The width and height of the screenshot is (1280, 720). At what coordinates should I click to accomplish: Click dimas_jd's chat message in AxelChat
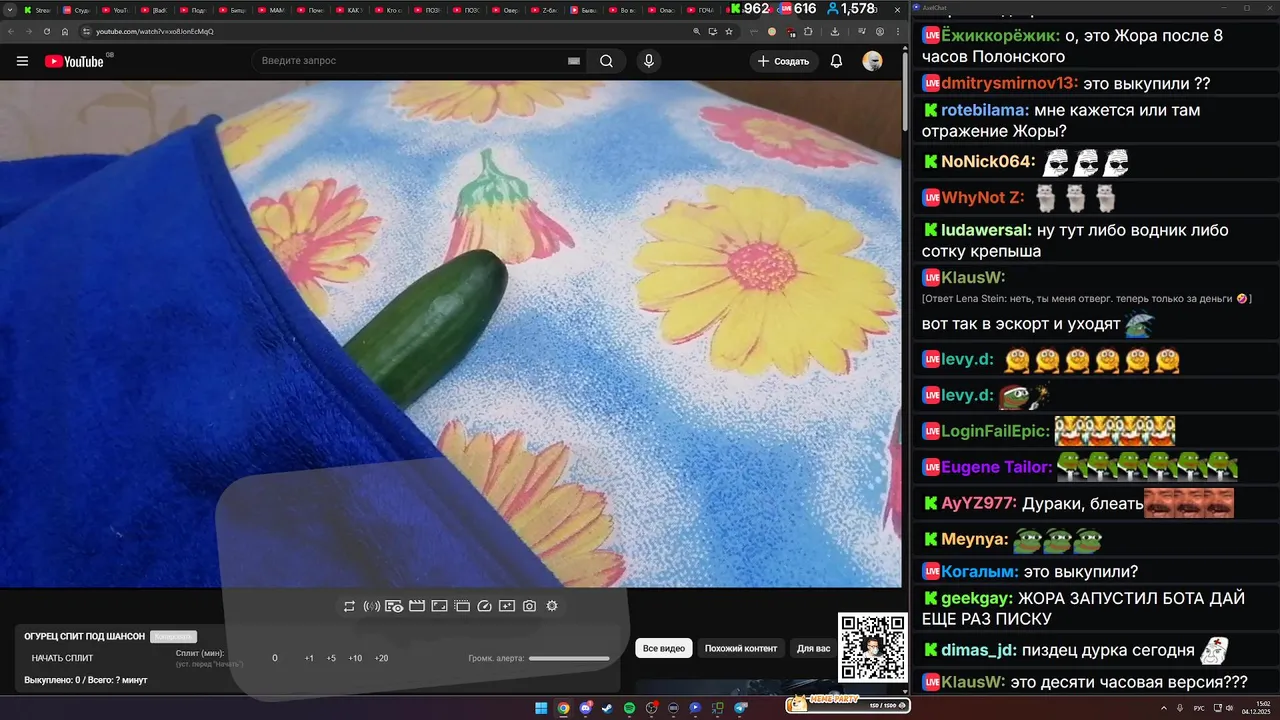(1097, 650)
